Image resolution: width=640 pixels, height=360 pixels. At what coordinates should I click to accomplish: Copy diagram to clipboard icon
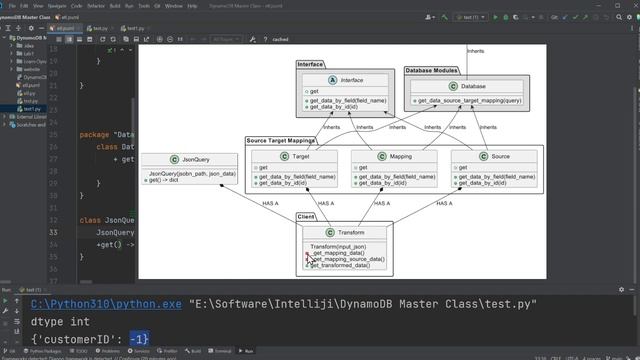tap(126, 39)
